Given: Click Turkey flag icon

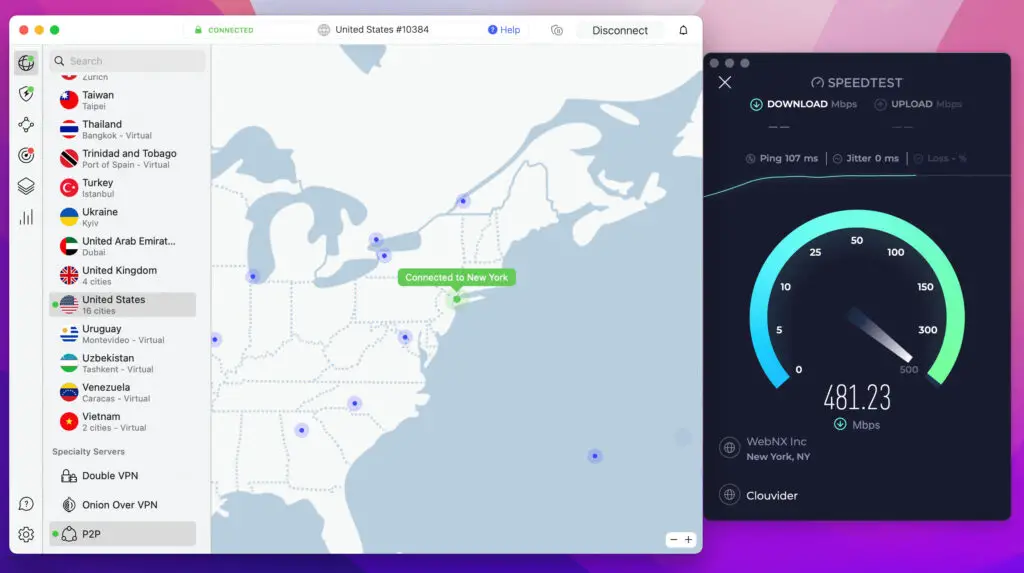Looking at the screenshot, I should 69,188.
